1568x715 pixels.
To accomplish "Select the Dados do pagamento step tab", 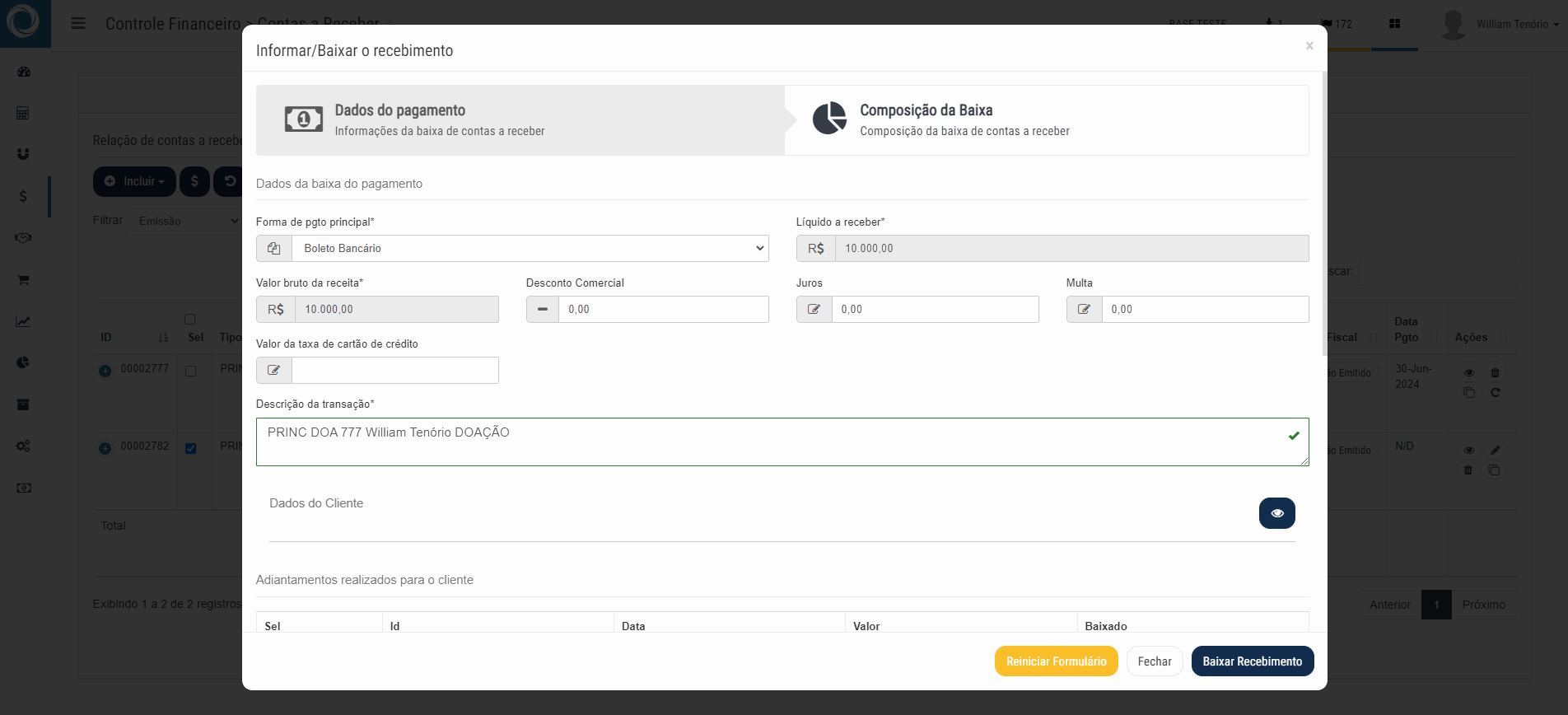I will tap(520, 120).
